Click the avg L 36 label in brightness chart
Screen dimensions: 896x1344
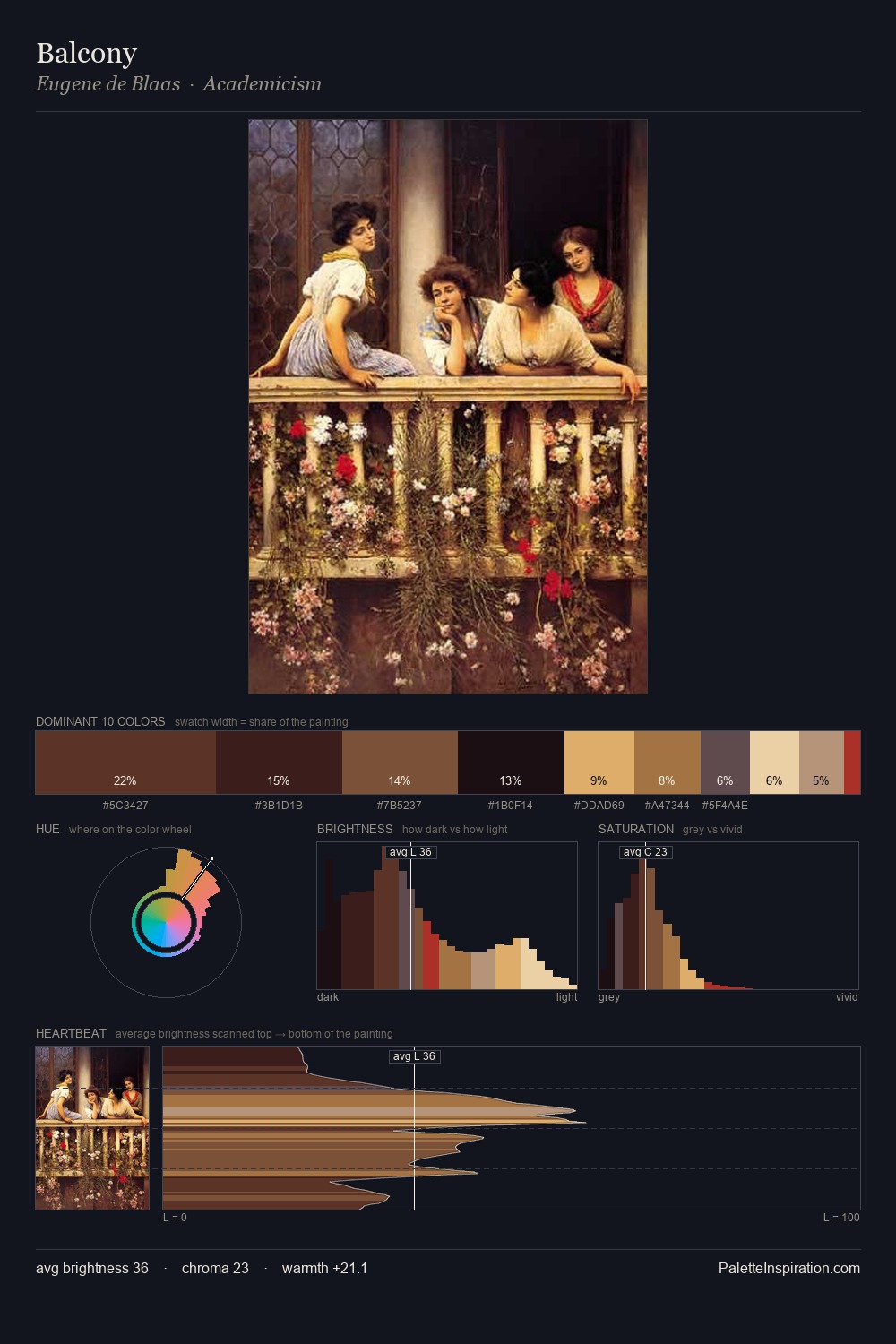410,852
